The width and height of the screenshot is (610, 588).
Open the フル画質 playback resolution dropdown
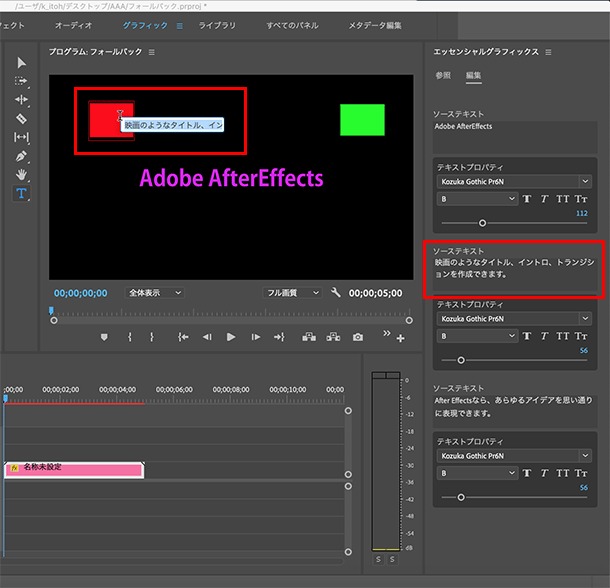pos(292,293)
